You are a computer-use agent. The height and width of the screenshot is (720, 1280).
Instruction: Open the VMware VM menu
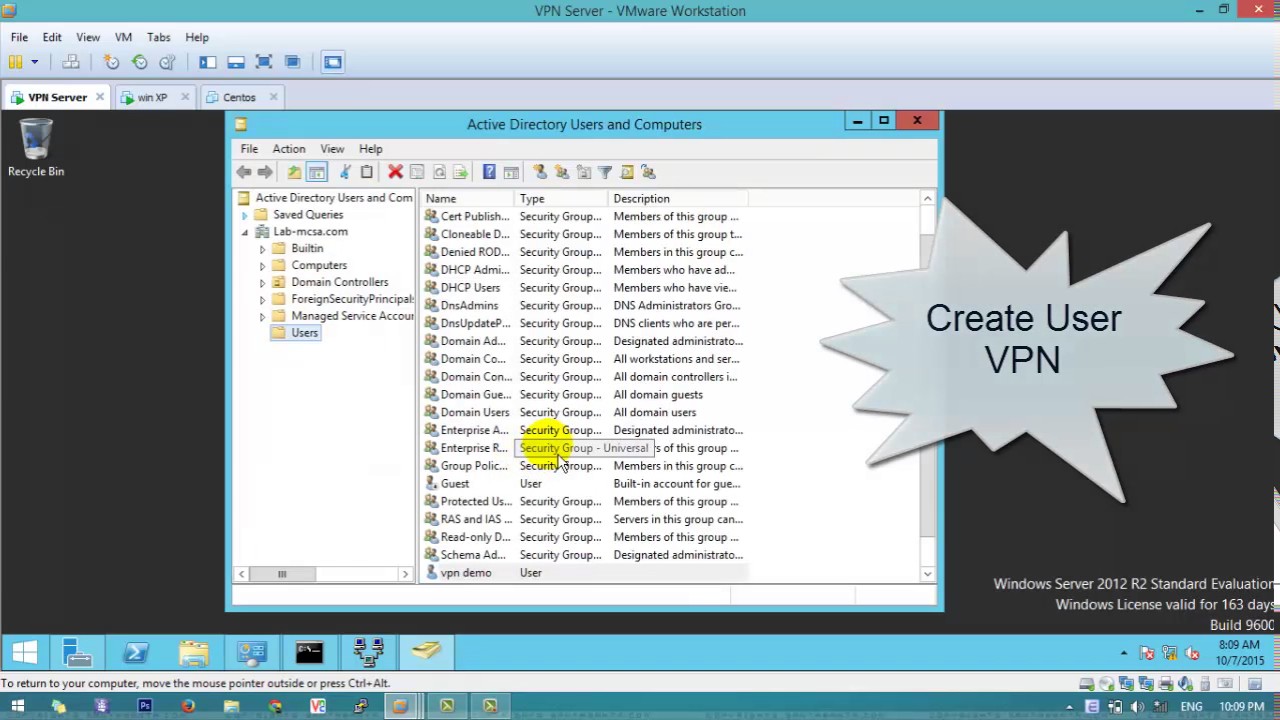point(123,37)
